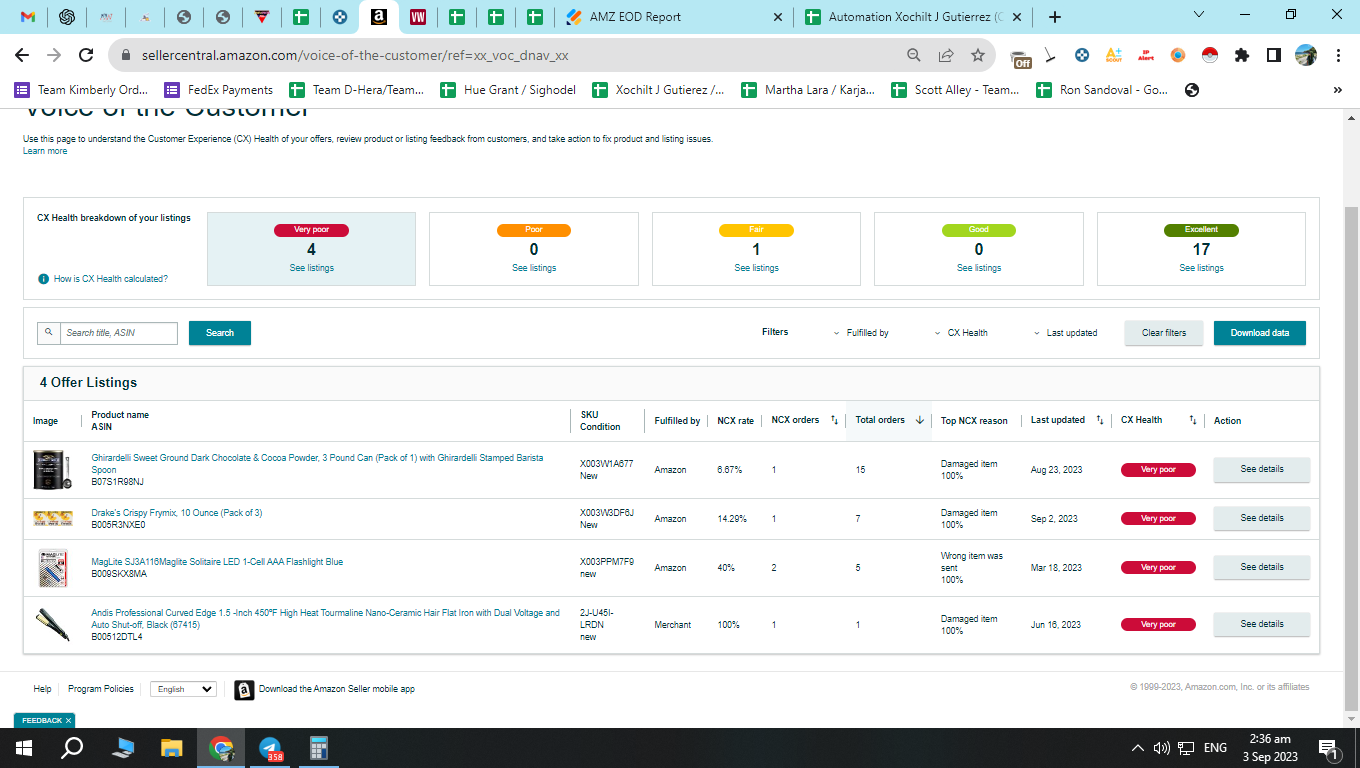Click the teal Search button
1360x768 pixels.
coord(220,333)
